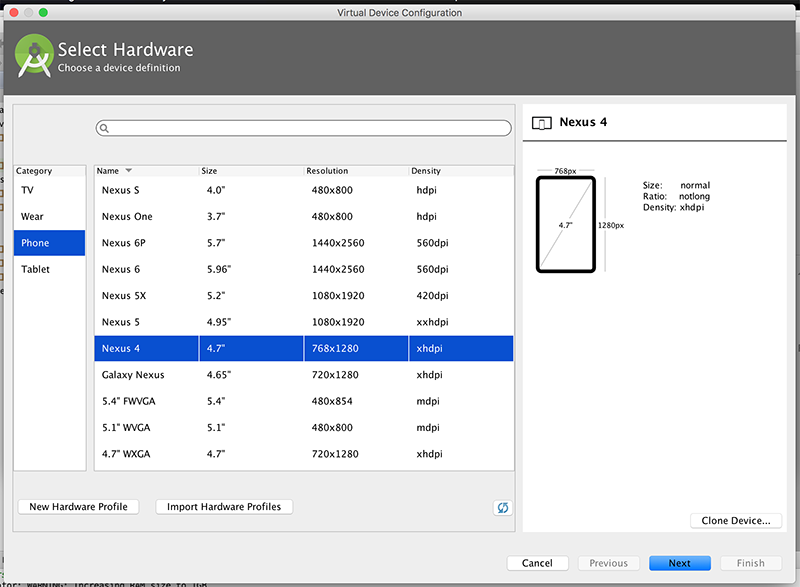Open Clone Device options
This screenshot has width=800, height=587.
click(736, 520)
